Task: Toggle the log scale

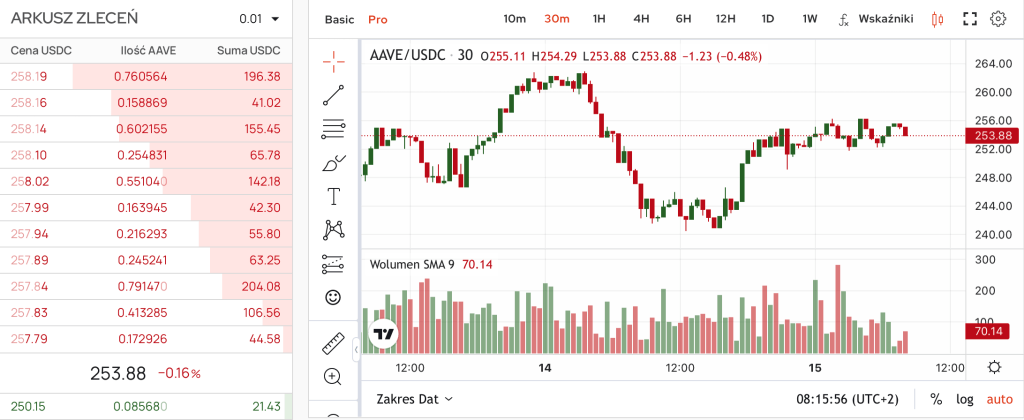Action: point(964,398)
